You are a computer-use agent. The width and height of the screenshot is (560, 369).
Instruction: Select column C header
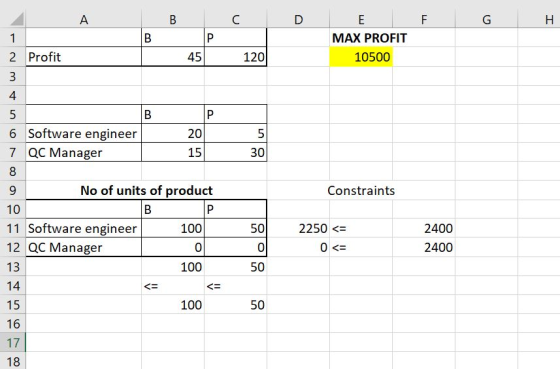235,20
